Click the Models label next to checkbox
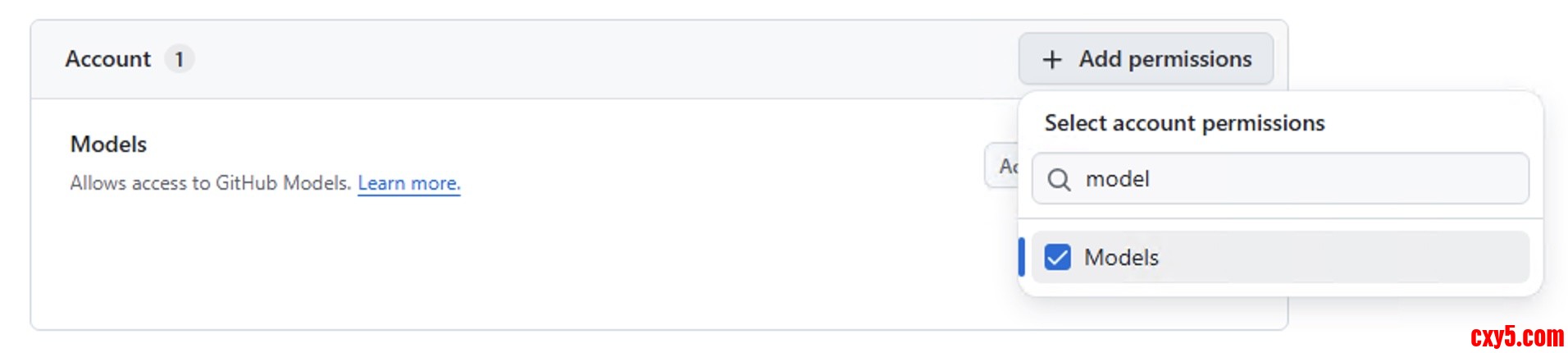This screenshot has width=1568, height=353. 1121,258
